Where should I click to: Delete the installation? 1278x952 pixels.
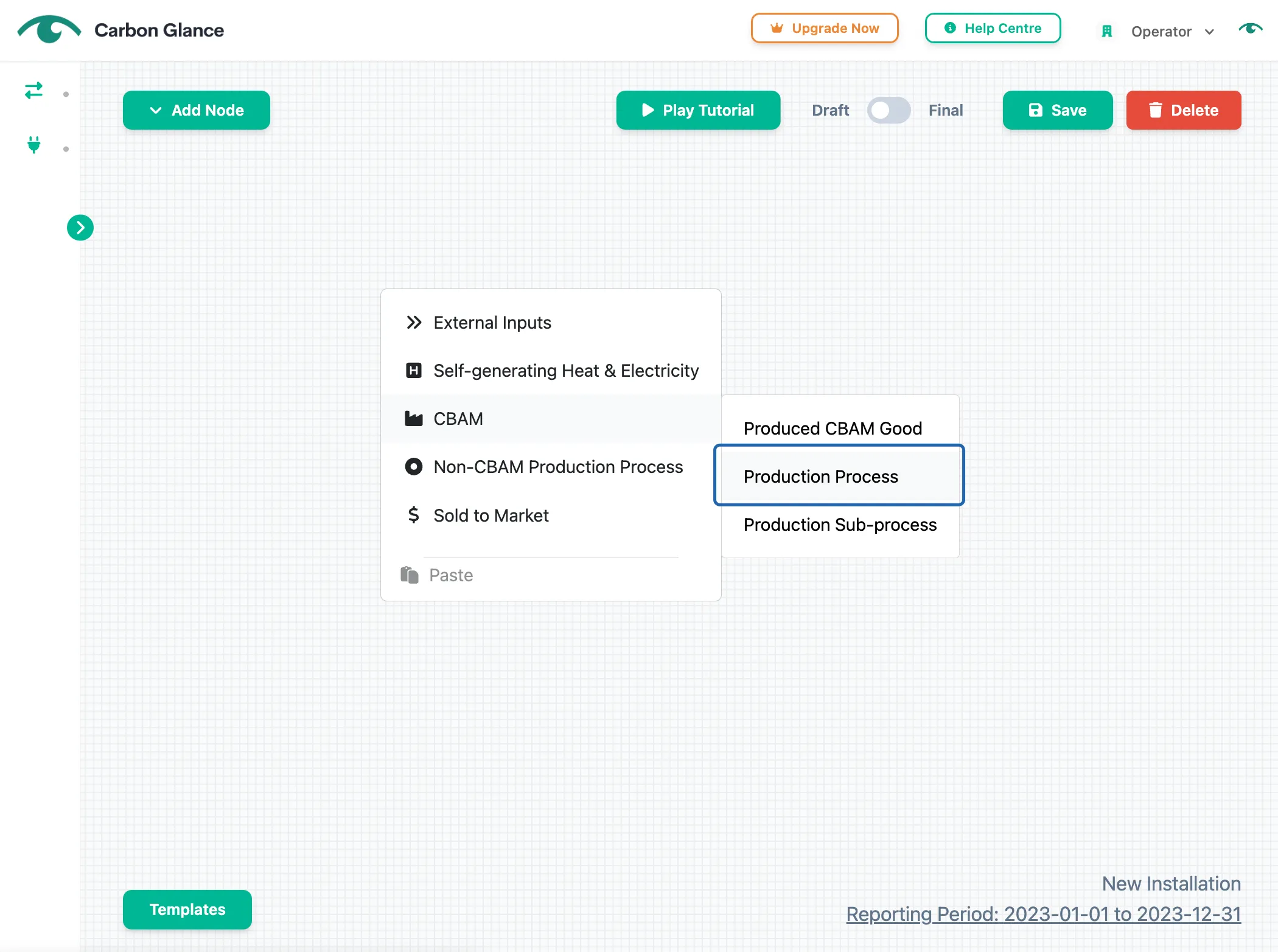(x=1184, y=110)
